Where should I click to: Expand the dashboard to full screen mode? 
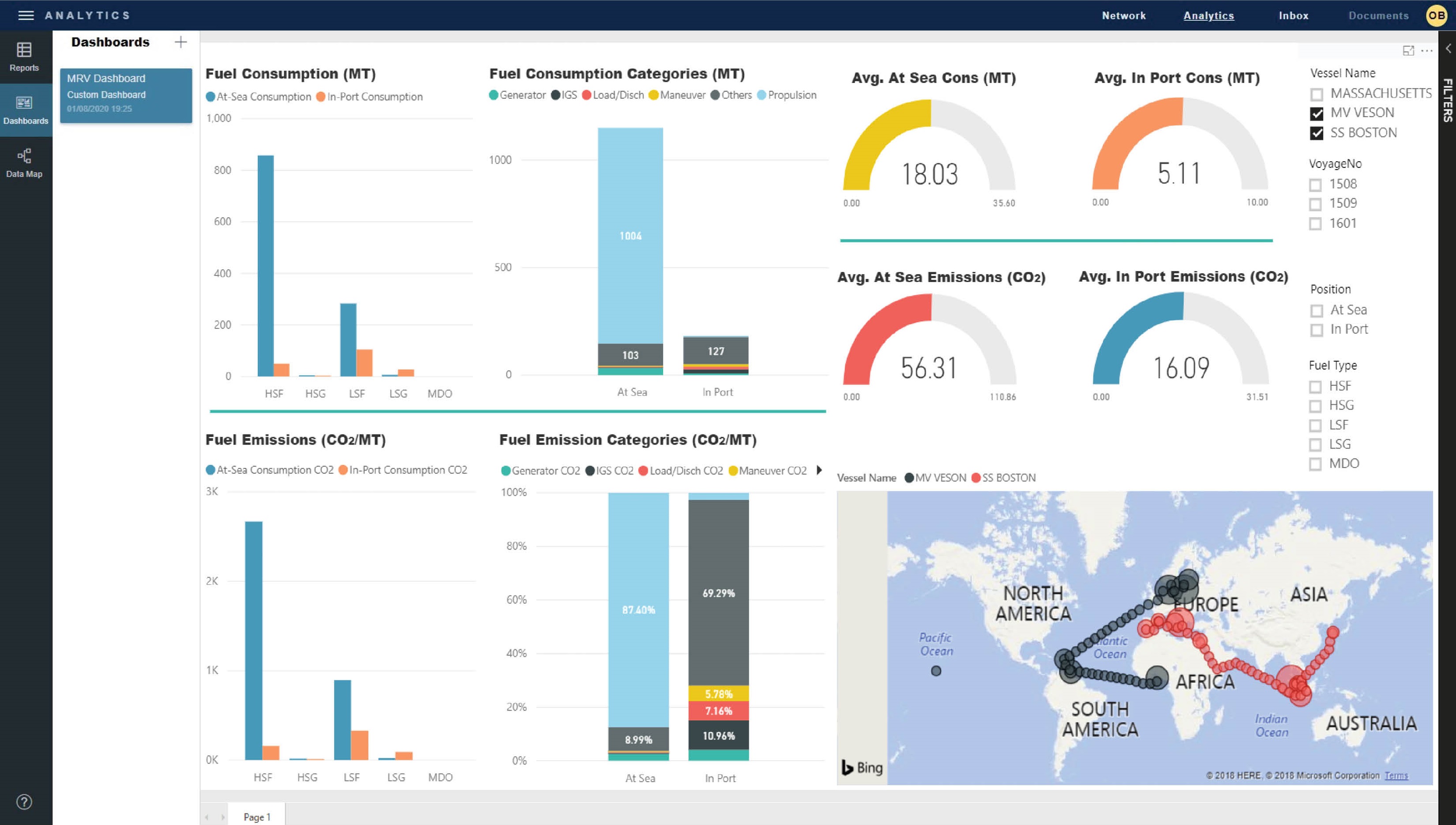(1409, 51)
